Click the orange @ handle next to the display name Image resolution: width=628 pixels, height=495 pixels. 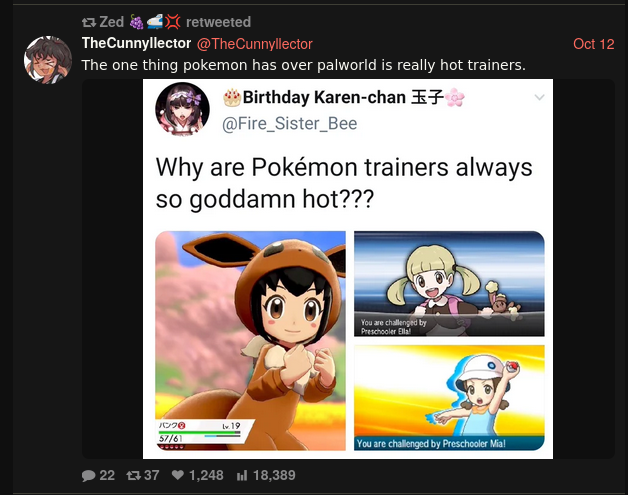[254, 44]
